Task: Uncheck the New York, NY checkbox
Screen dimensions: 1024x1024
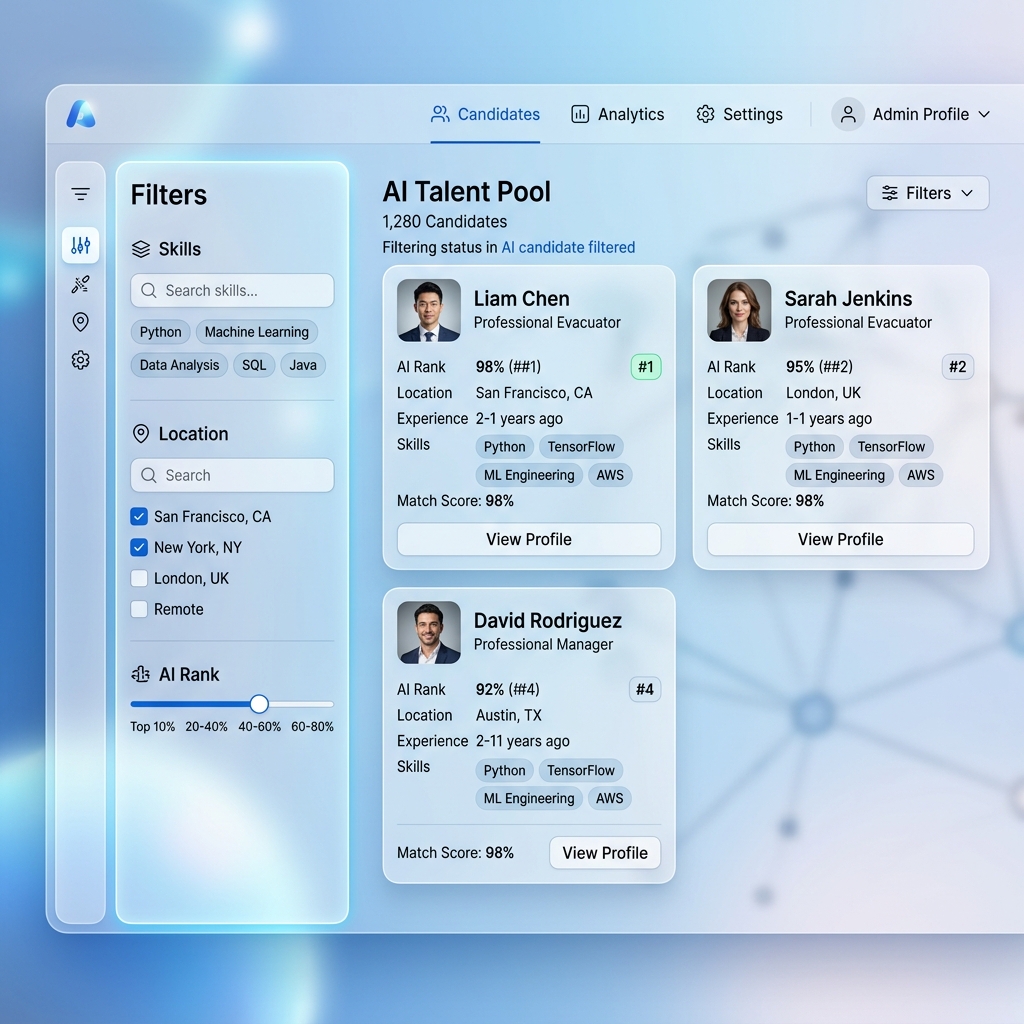Action: [138, 547]
